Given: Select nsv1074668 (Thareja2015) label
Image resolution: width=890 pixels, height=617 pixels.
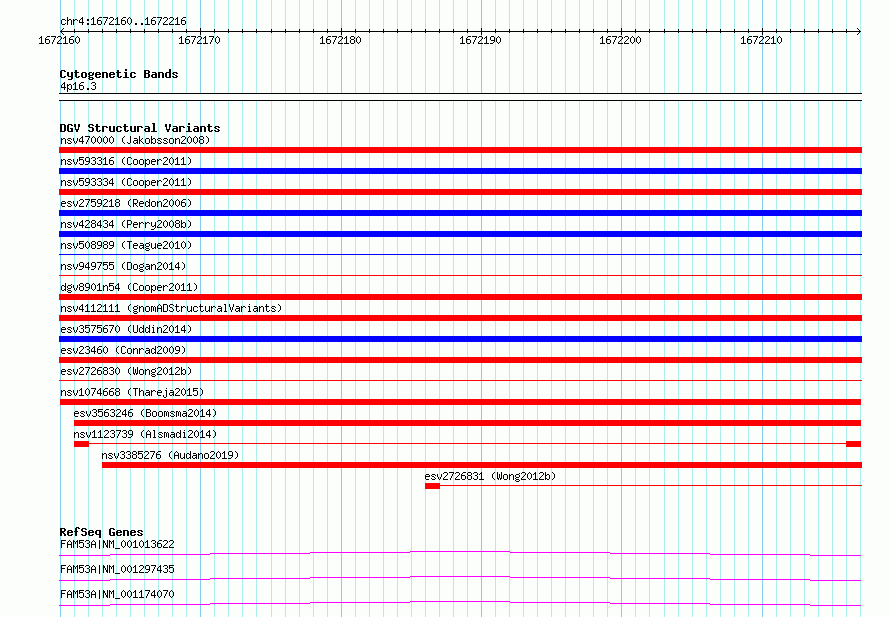Looking at the screenshot, I should pyautogui.click(x=132, y=392).
